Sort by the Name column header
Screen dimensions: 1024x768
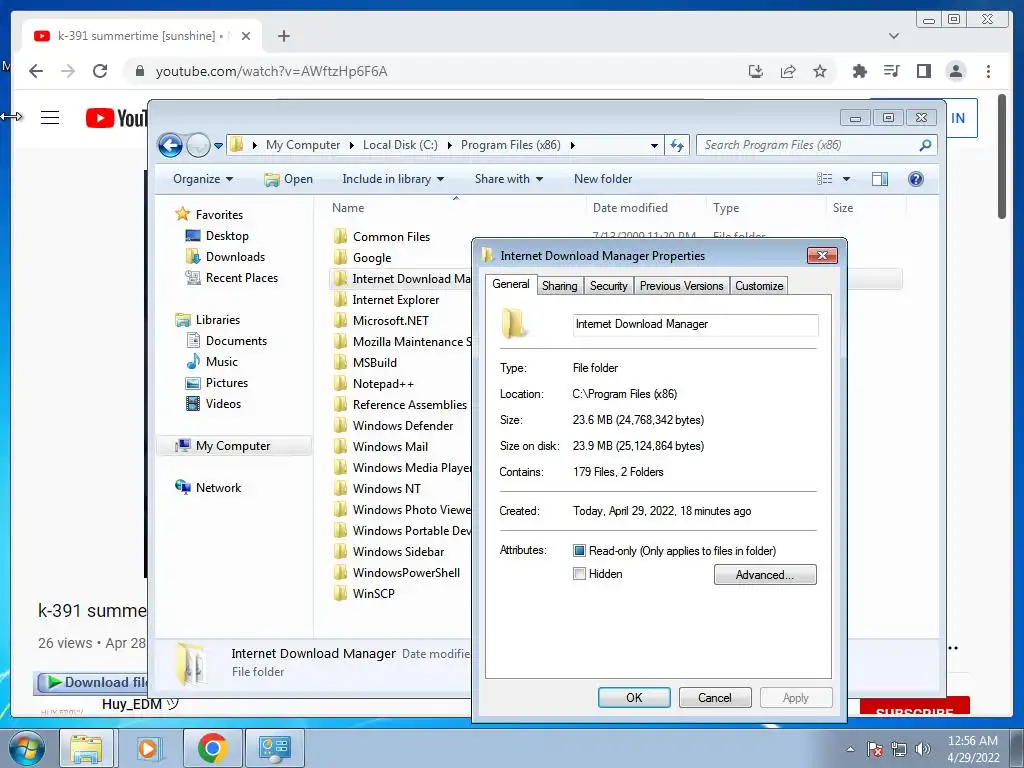[x=347, y=208]
